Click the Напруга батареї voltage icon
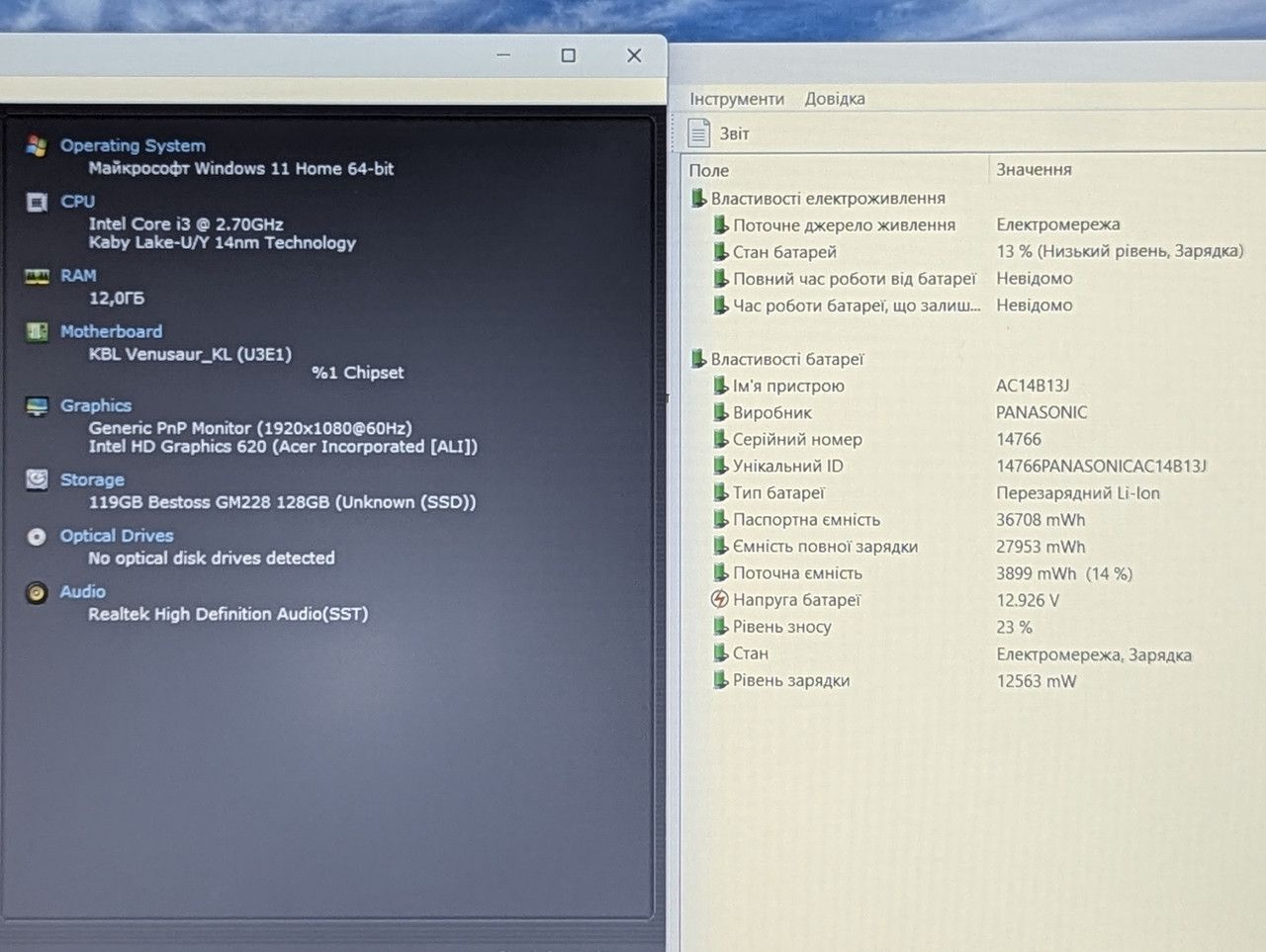1266x952 pixels. point(720,599)
